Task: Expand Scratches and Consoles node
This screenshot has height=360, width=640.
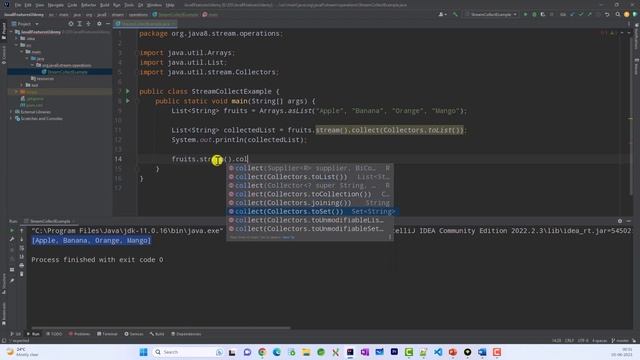Action: coord(11,118)
